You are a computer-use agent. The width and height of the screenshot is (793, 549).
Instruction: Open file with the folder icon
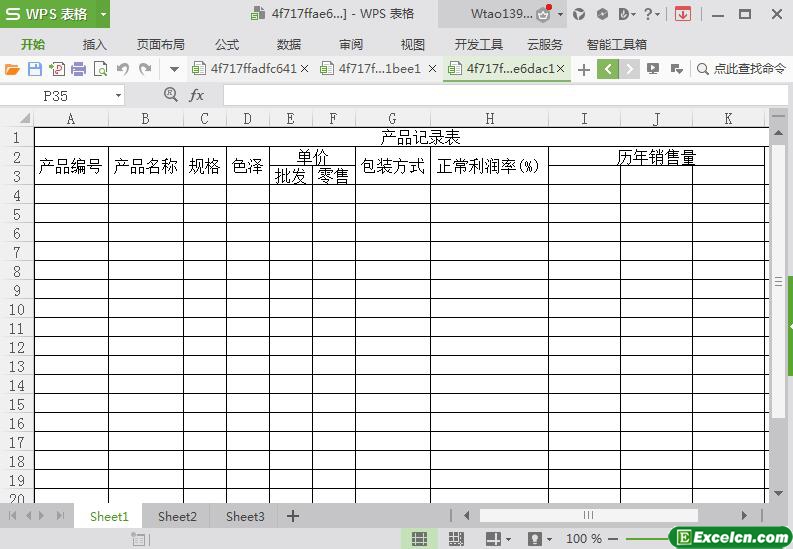pos(12,69)
